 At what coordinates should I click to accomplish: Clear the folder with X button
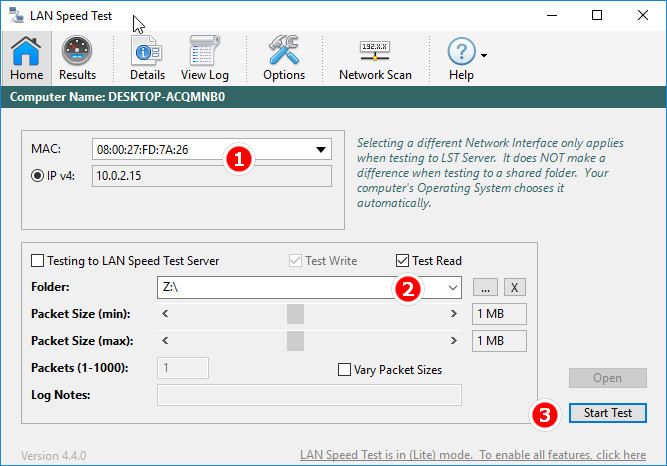coord(515,287)
